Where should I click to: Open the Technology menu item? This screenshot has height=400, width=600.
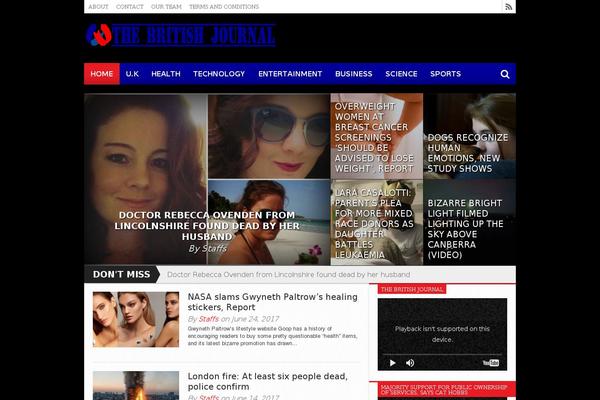point(219,74)
